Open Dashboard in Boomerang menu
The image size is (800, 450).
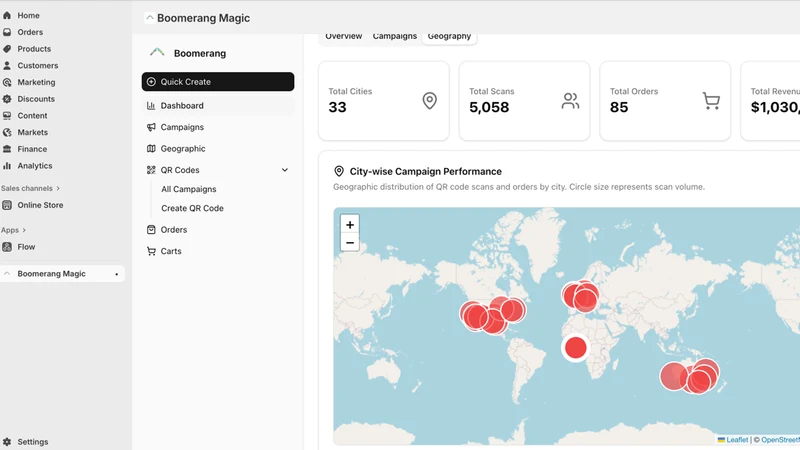click(218, 106)
